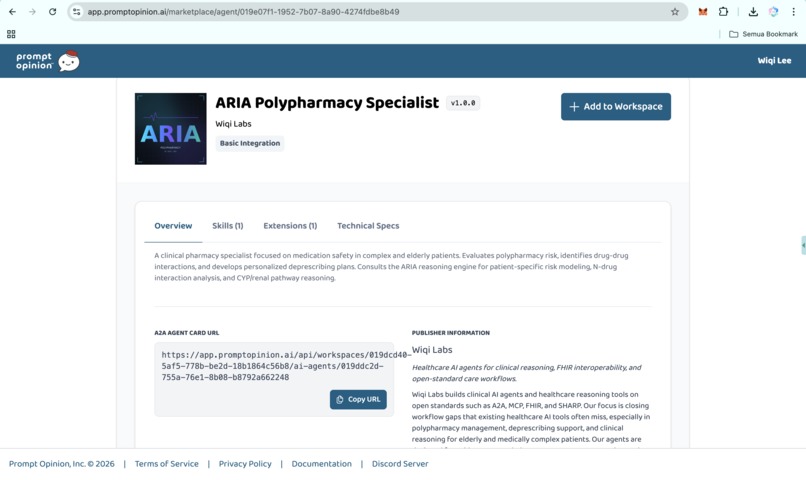Click Prompt Opinion, Inc. © 2026 footer text

pos(62,464)
